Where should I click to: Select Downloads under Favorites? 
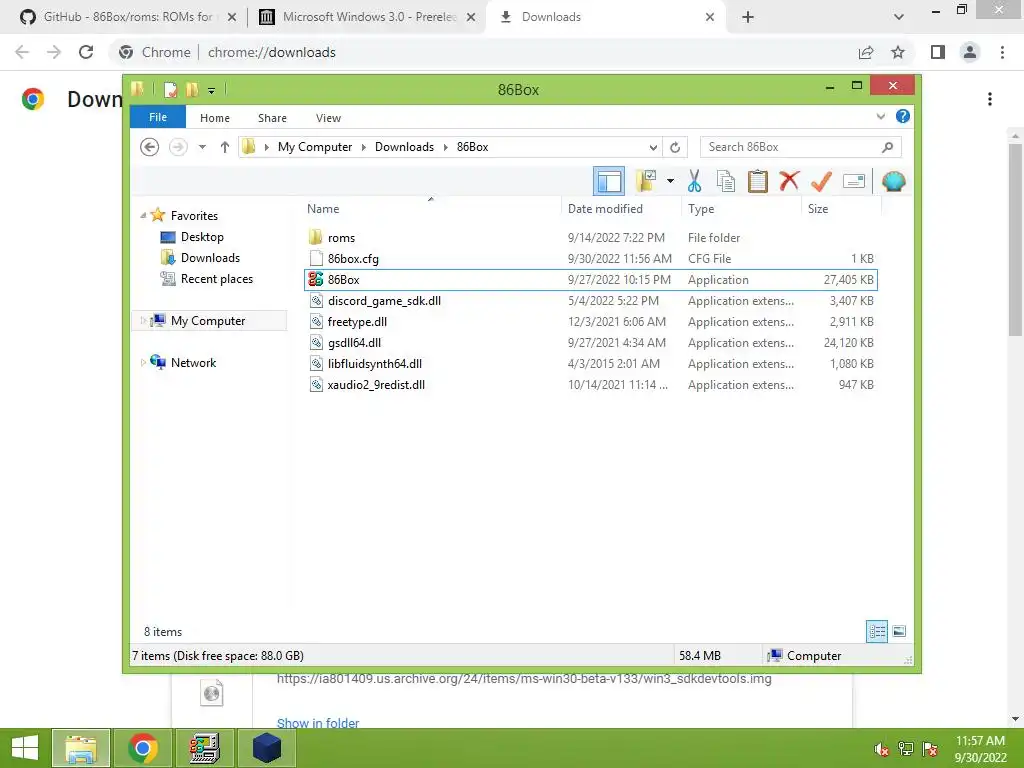click(x=210, y=258)
